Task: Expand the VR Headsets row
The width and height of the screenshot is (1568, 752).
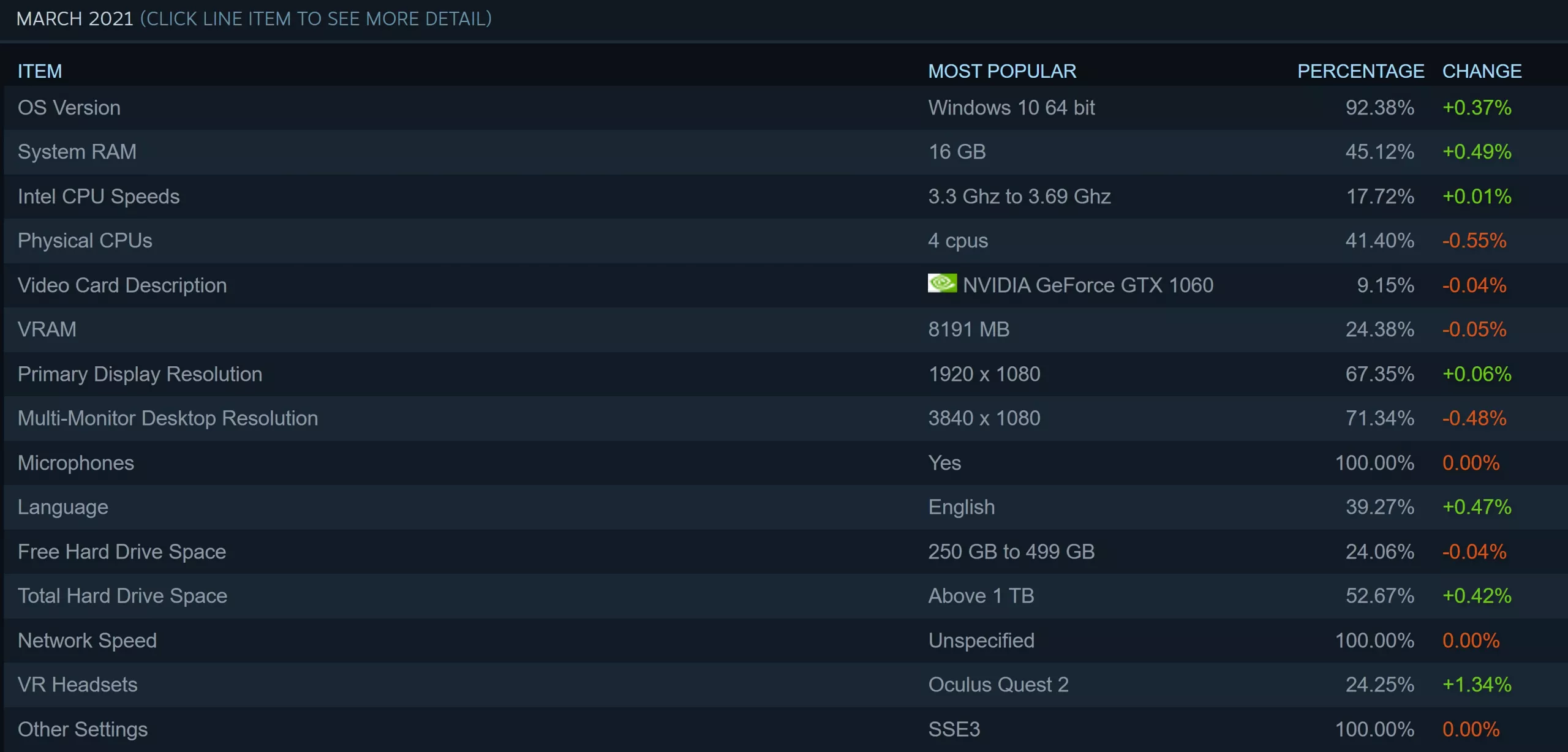Action: pos(78,685)
